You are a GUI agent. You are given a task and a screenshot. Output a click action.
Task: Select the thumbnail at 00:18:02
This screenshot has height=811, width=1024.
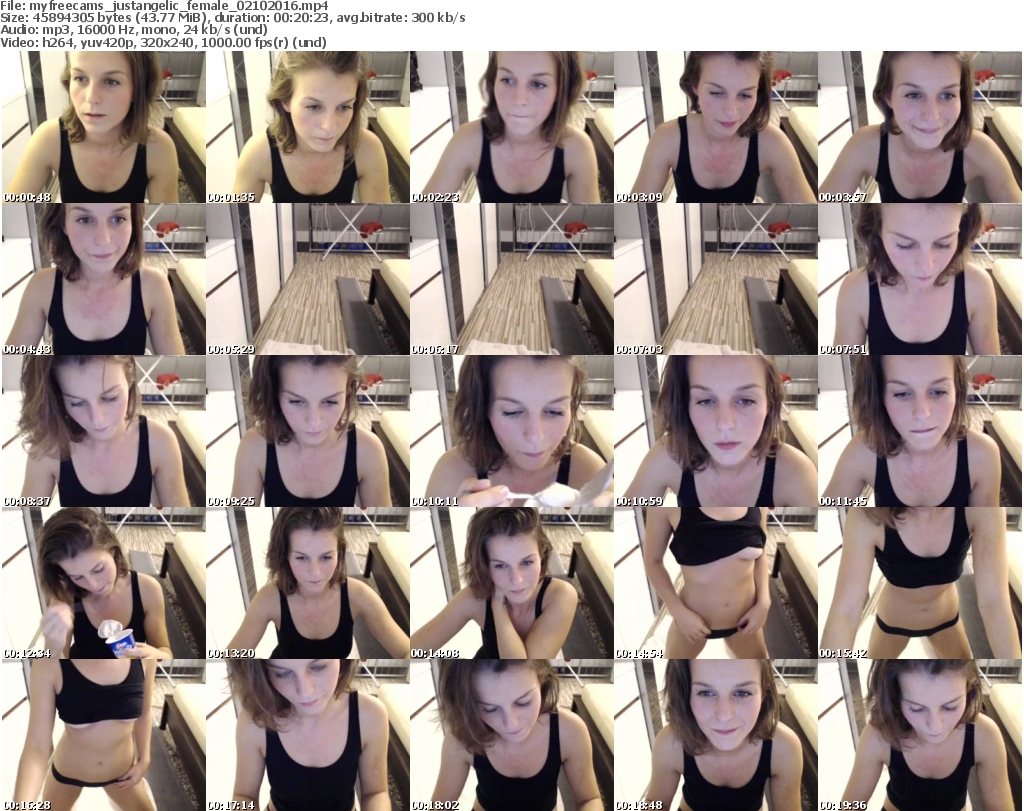pos(511,735)
